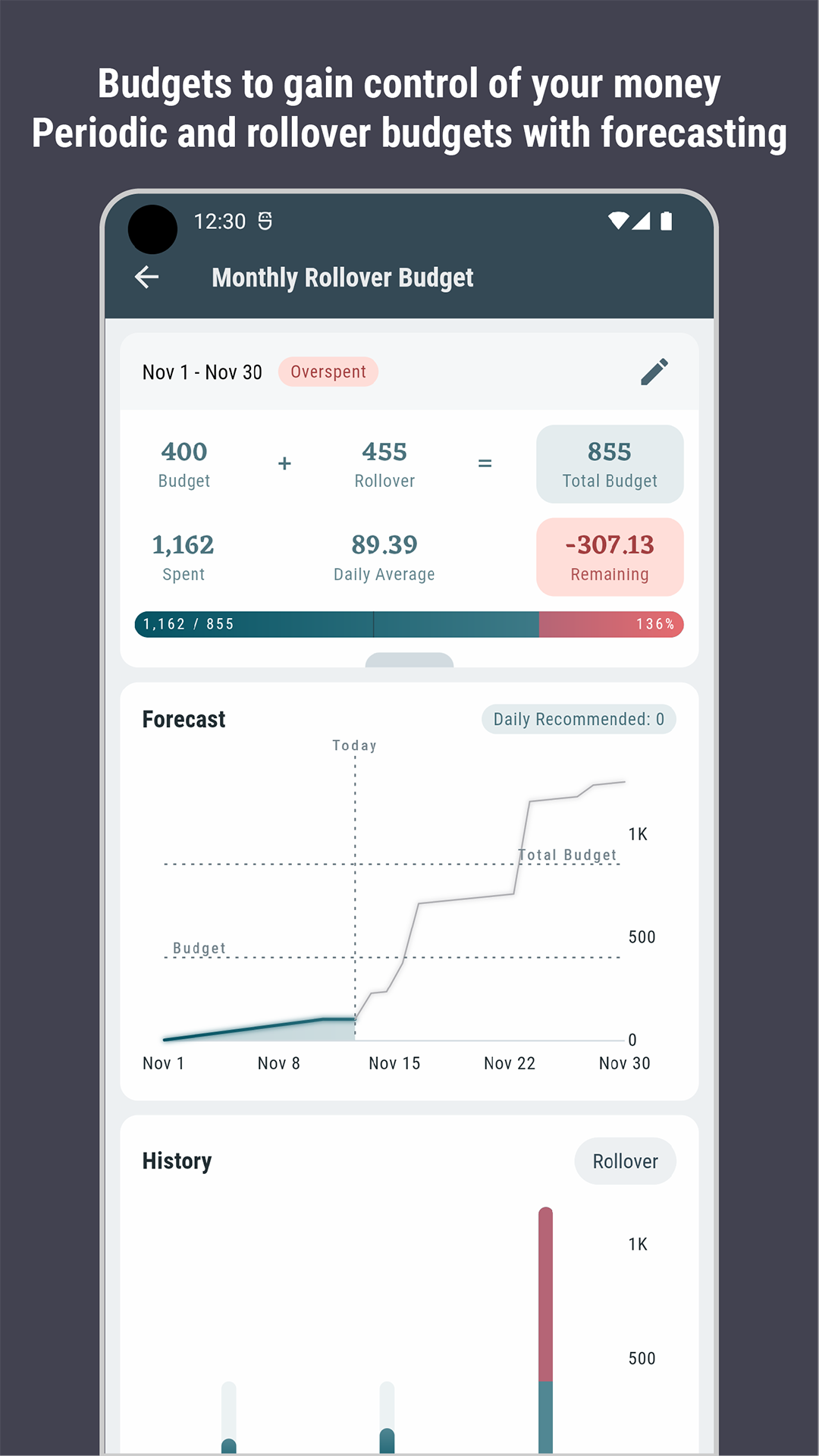This screenshot has height=1456, width=819.
Task: Tap the Wi-Fi status icon
Action: point(618,221)
